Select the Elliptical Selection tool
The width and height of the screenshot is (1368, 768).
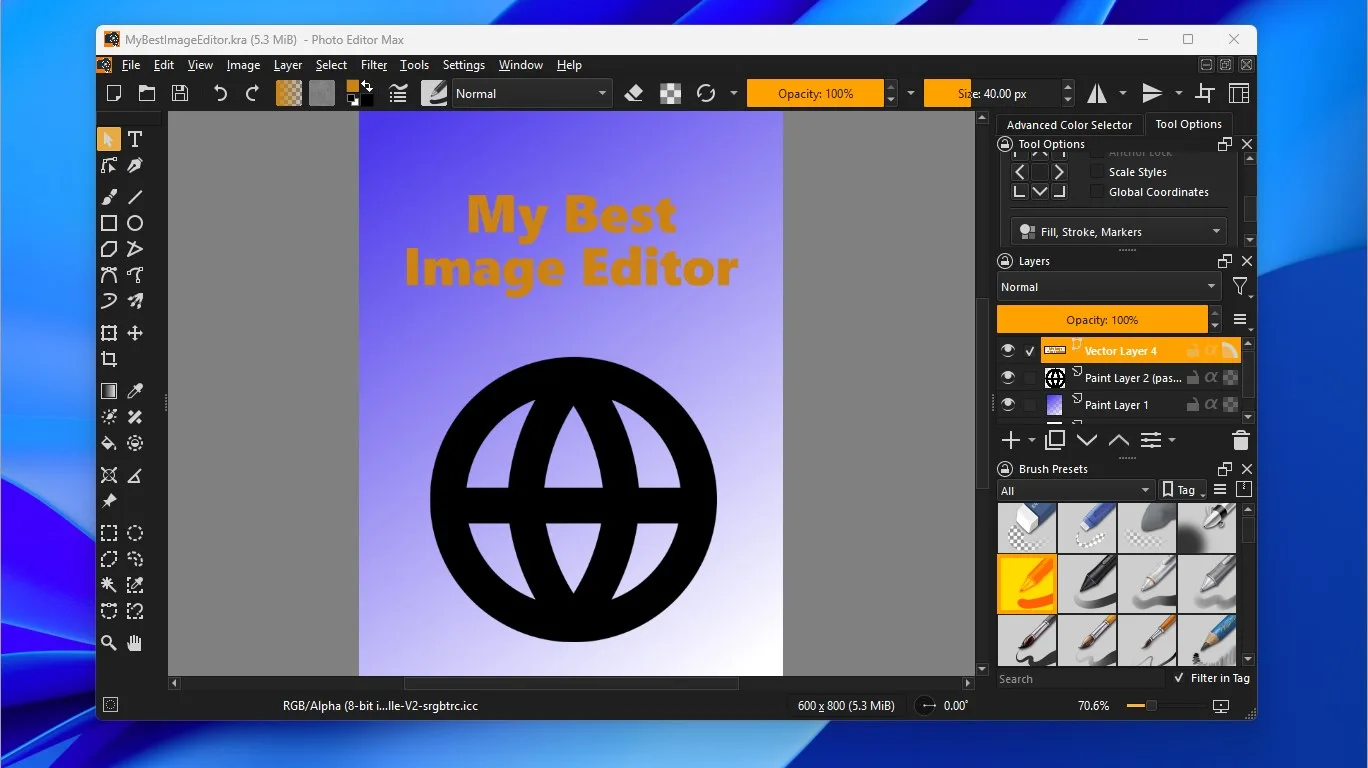[135, 533]
